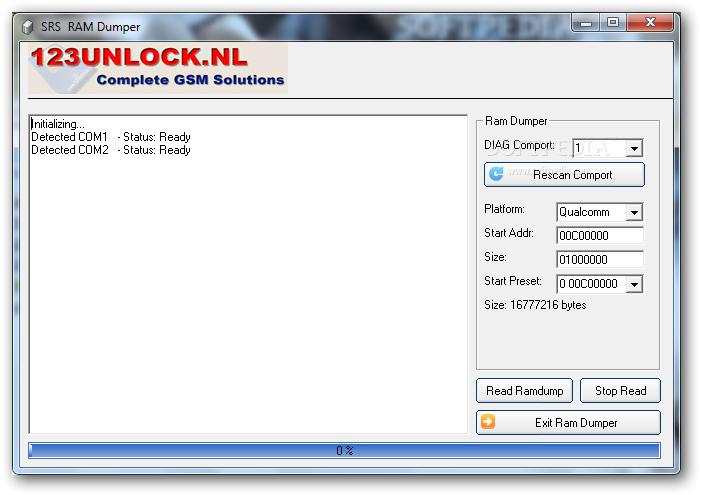701x495 pixels.
Task: Minimize the SRS RAM Dumper window
Action: (586, 23)
